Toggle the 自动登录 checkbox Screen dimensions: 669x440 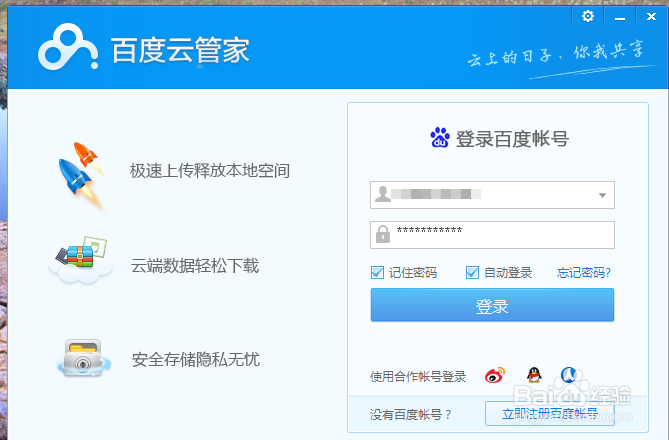472,272
